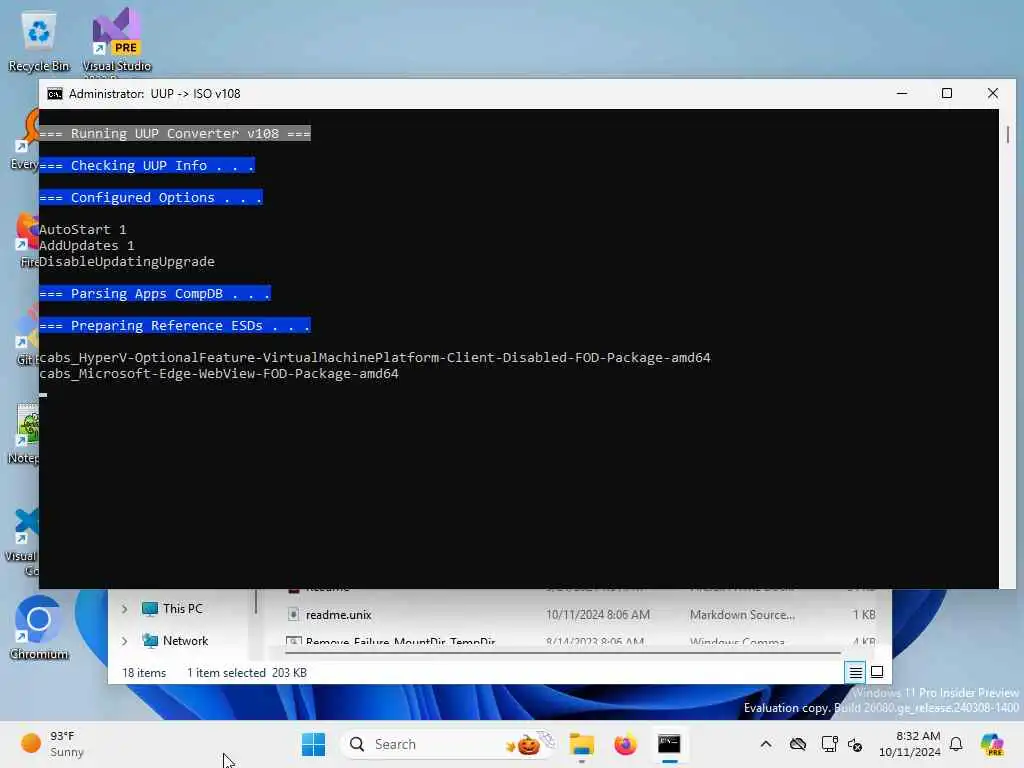Screen dimensions: 1024x768
Task: Select Remove_Failure_MountDir_TempDir file row
Action: click(580, 641)
